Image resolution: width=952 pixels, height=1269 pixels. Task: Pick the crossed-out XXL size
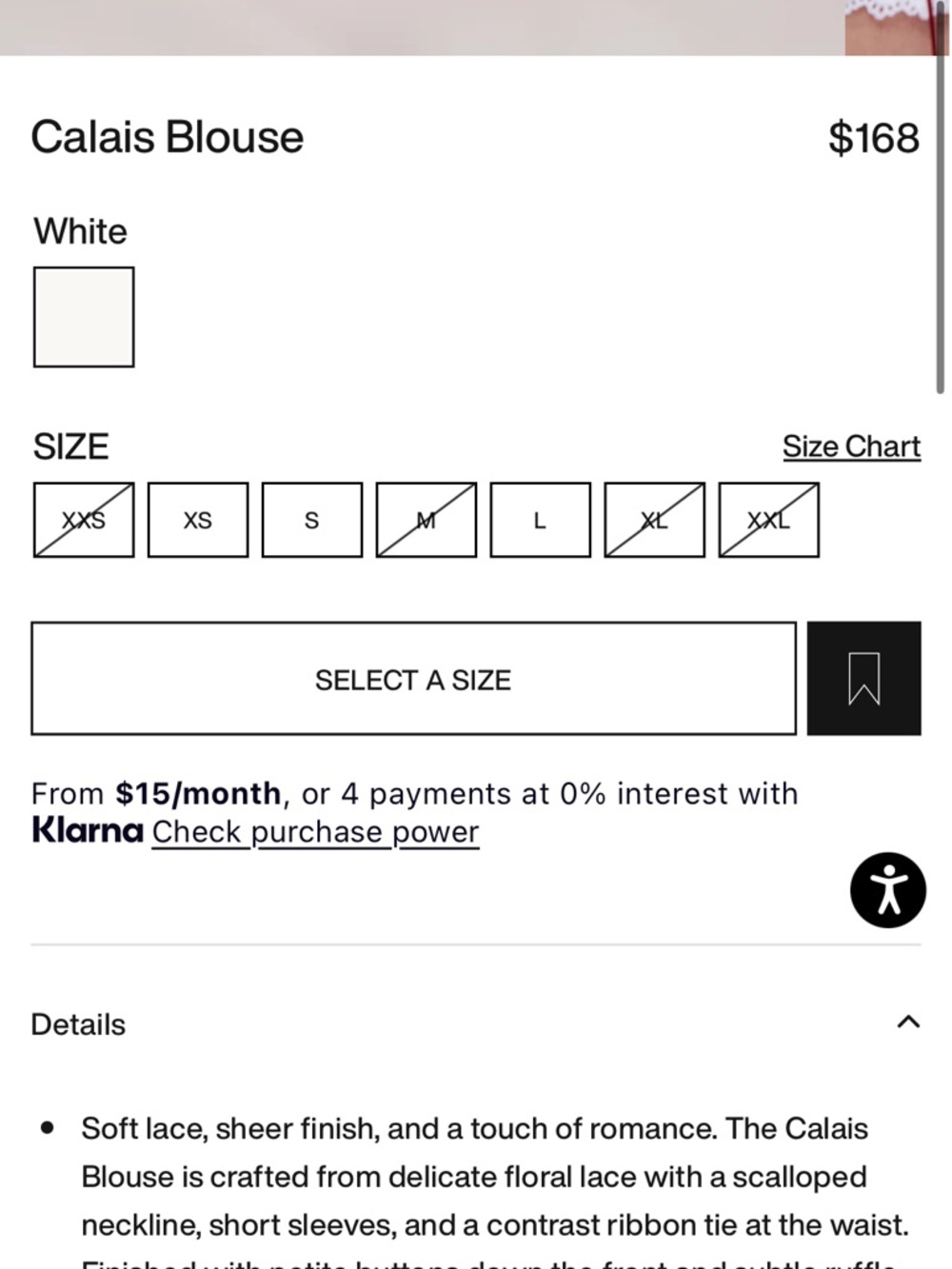click(x=769, y=520)
